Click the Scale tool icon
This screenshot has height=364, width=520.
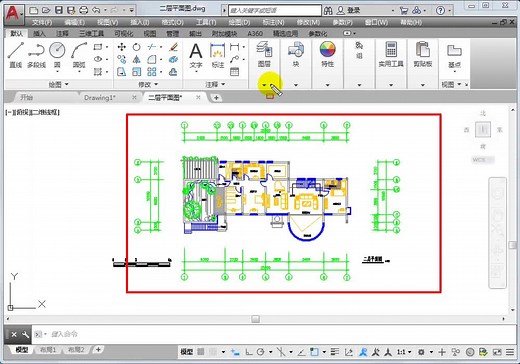137,72
